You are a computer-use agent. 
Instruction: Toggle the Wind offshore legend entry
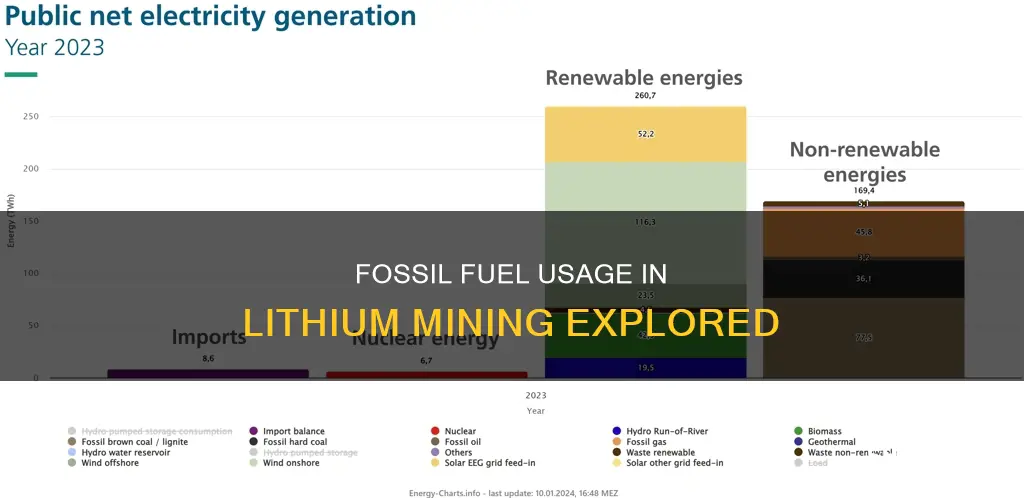[103, 463]
